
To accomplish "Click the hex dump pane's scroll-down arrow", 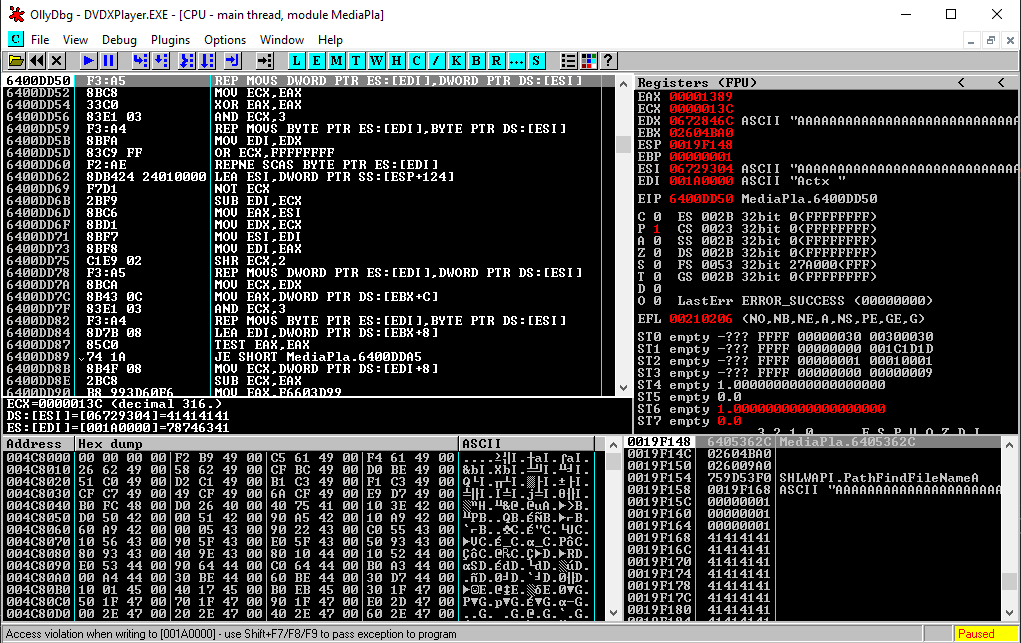I will [613, 612].
